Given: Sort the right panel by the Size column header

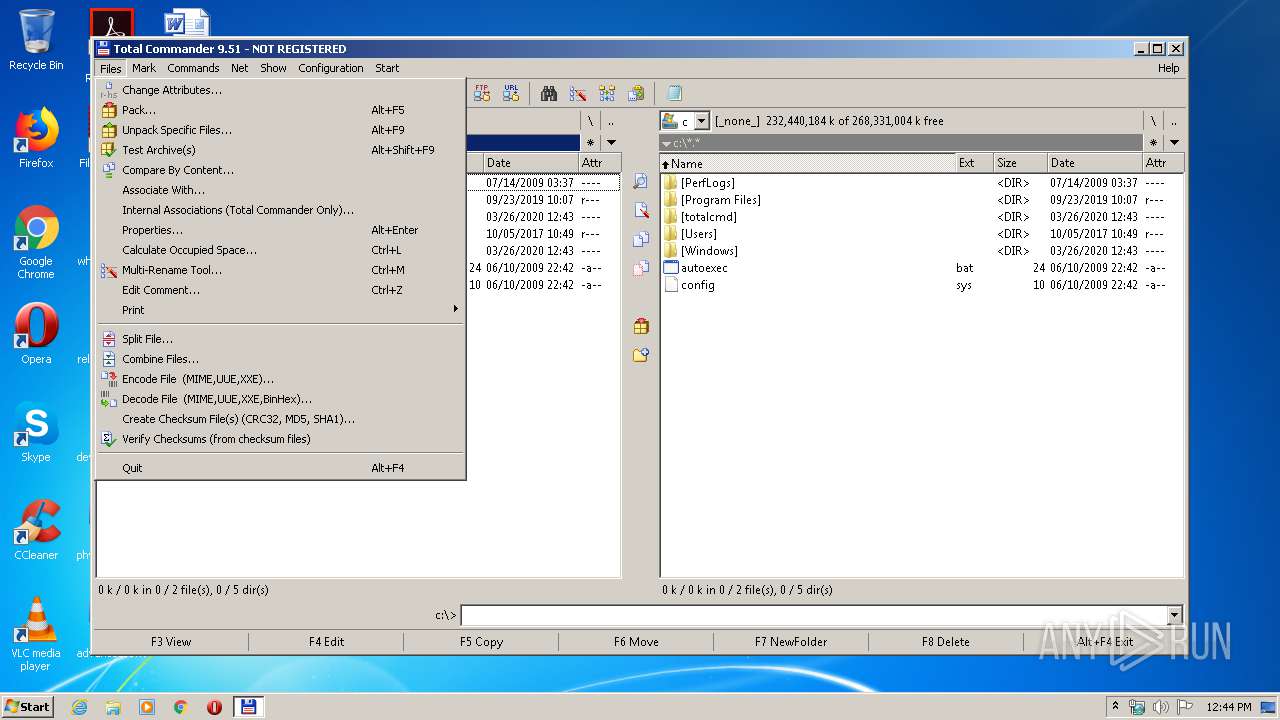Looking at the screenshot, I should tap(1020, 163).
